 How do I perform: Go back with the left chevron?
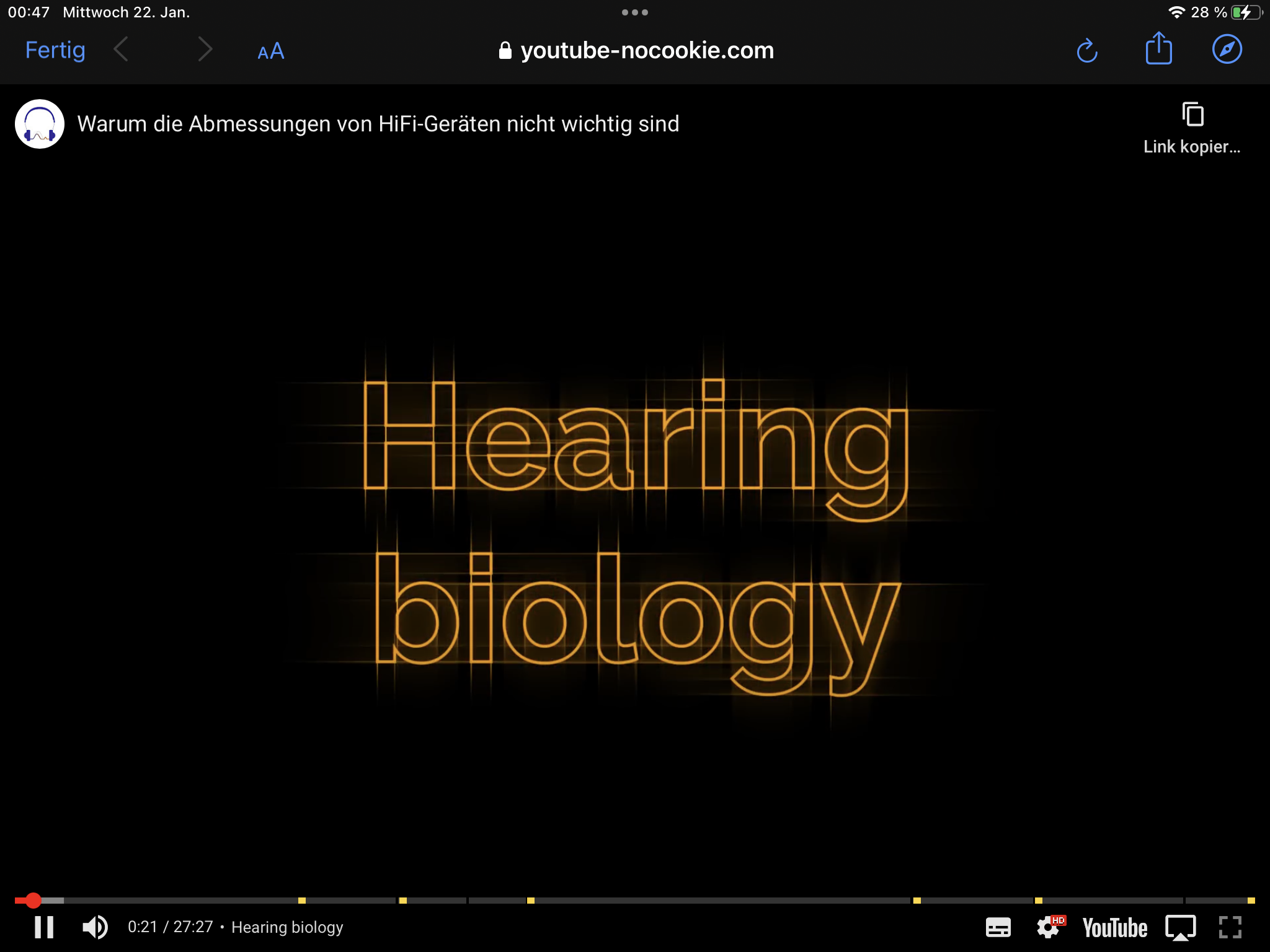click(x=122, y=50)
